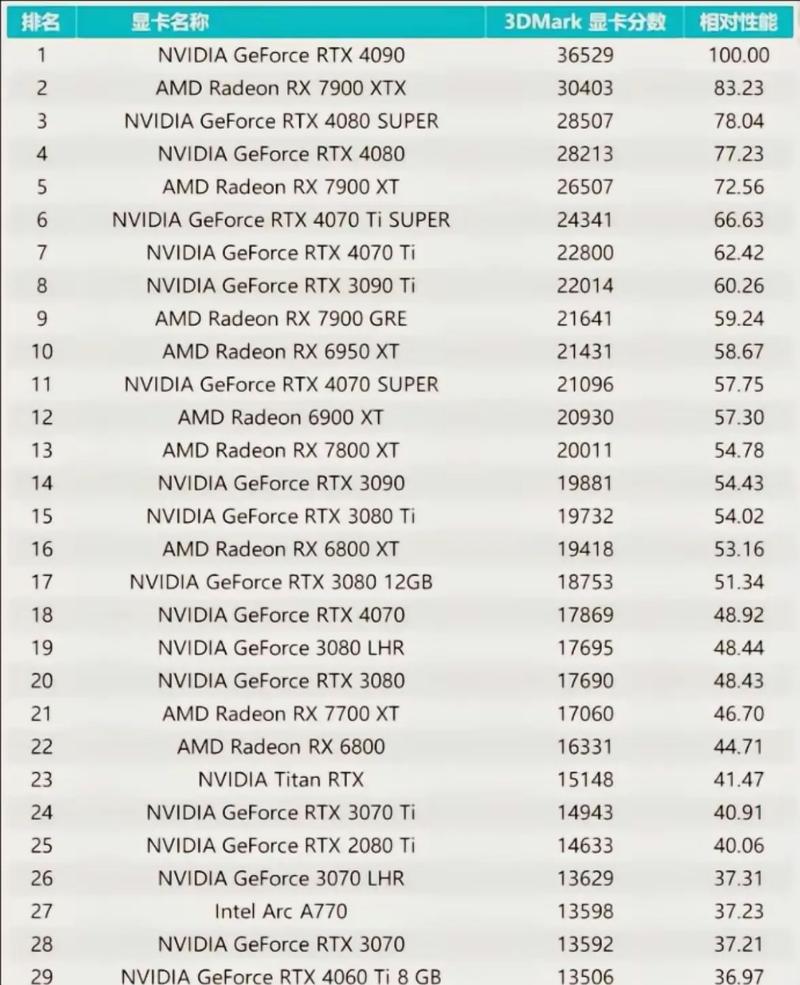800x985 pixels.
Task: Select NVIDIA GeForce RTX 4060 Ti 8 GB
Action: click(281, 975)
